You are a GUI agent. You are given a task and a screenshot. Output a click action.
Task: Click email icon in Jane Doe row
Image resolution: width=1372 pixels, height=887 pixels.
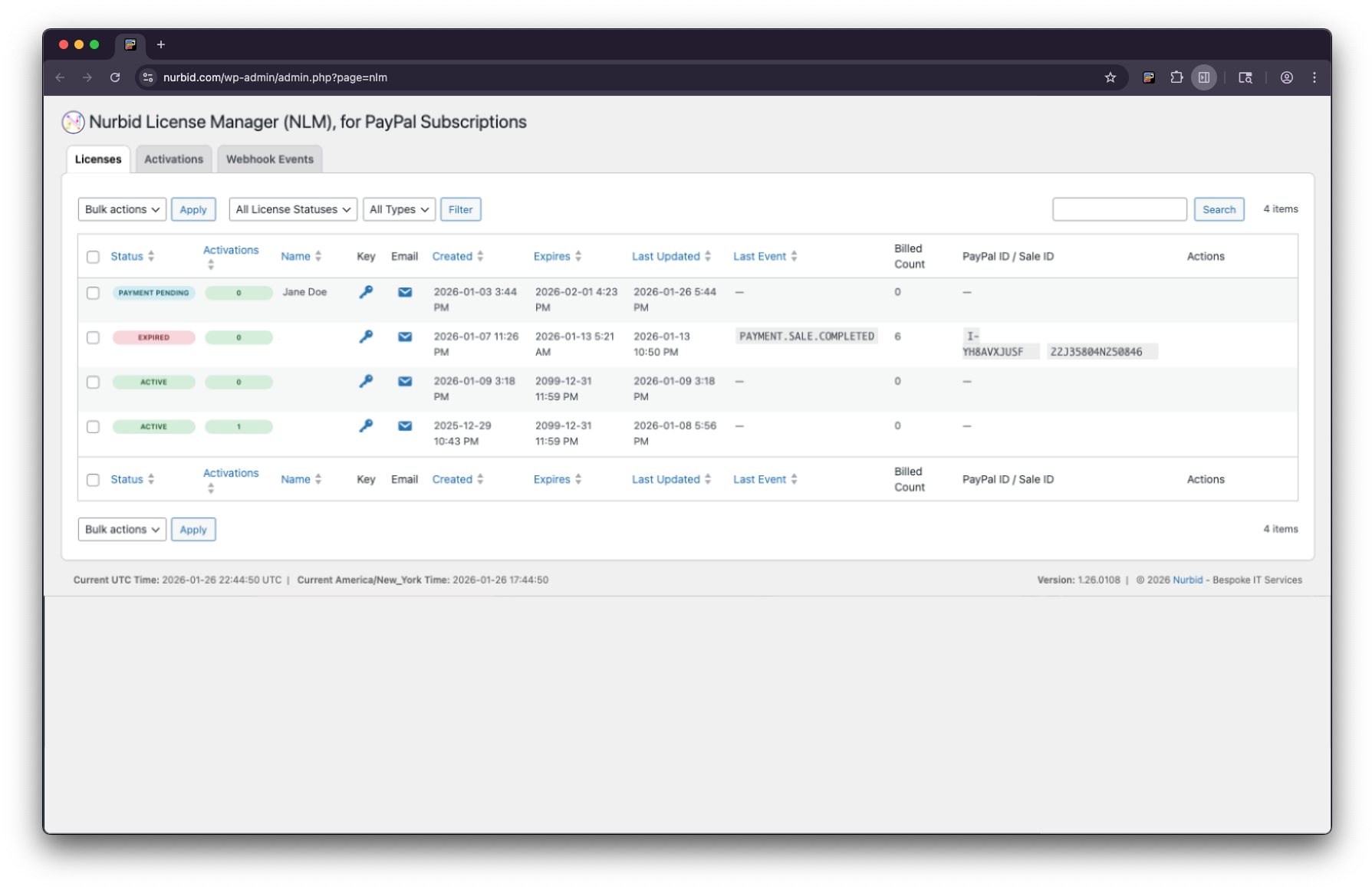click(x=405, y=292)
